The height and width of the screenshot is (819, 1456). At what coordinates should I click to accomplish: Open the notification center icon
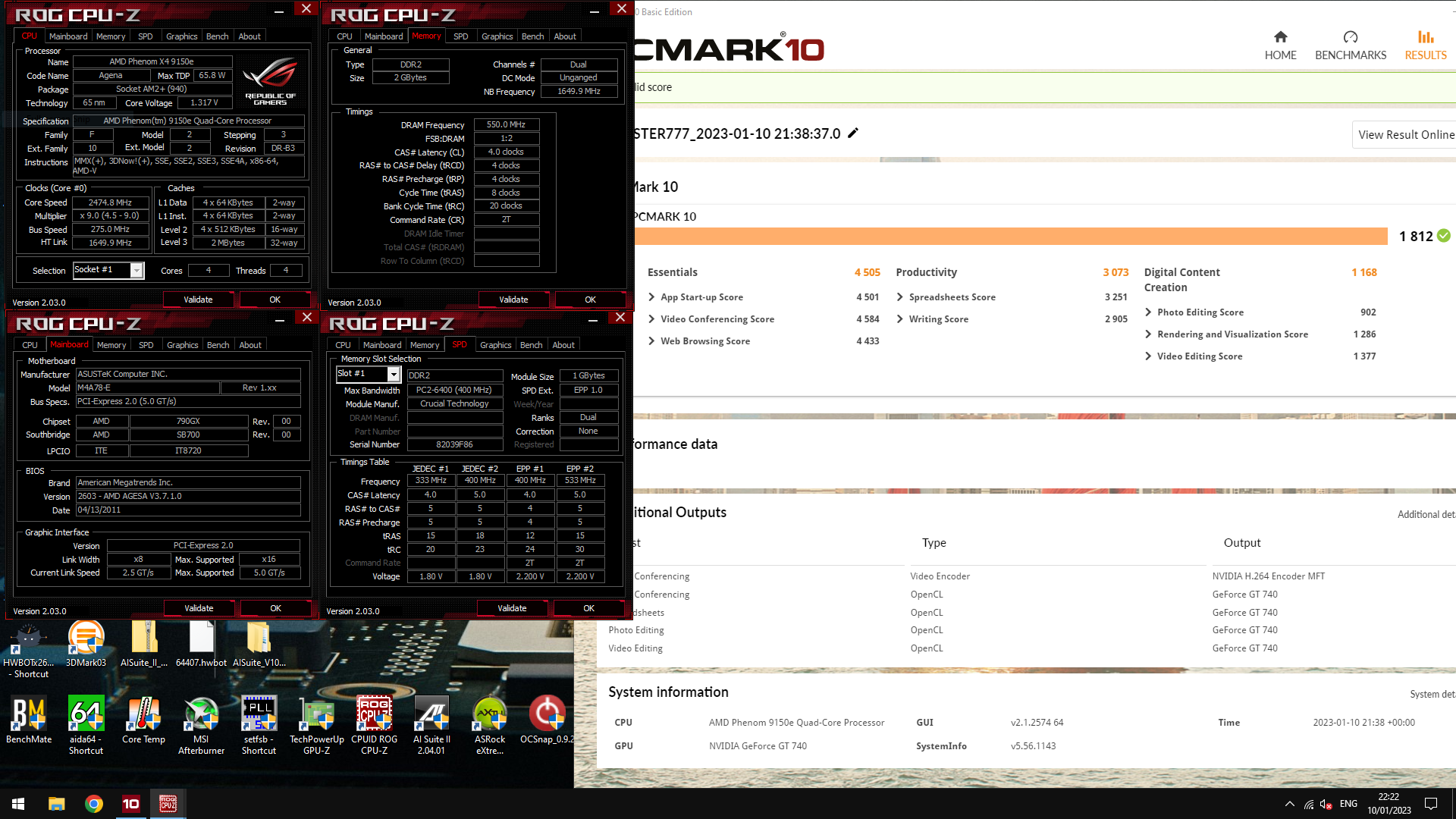[x=1431, y=804]
